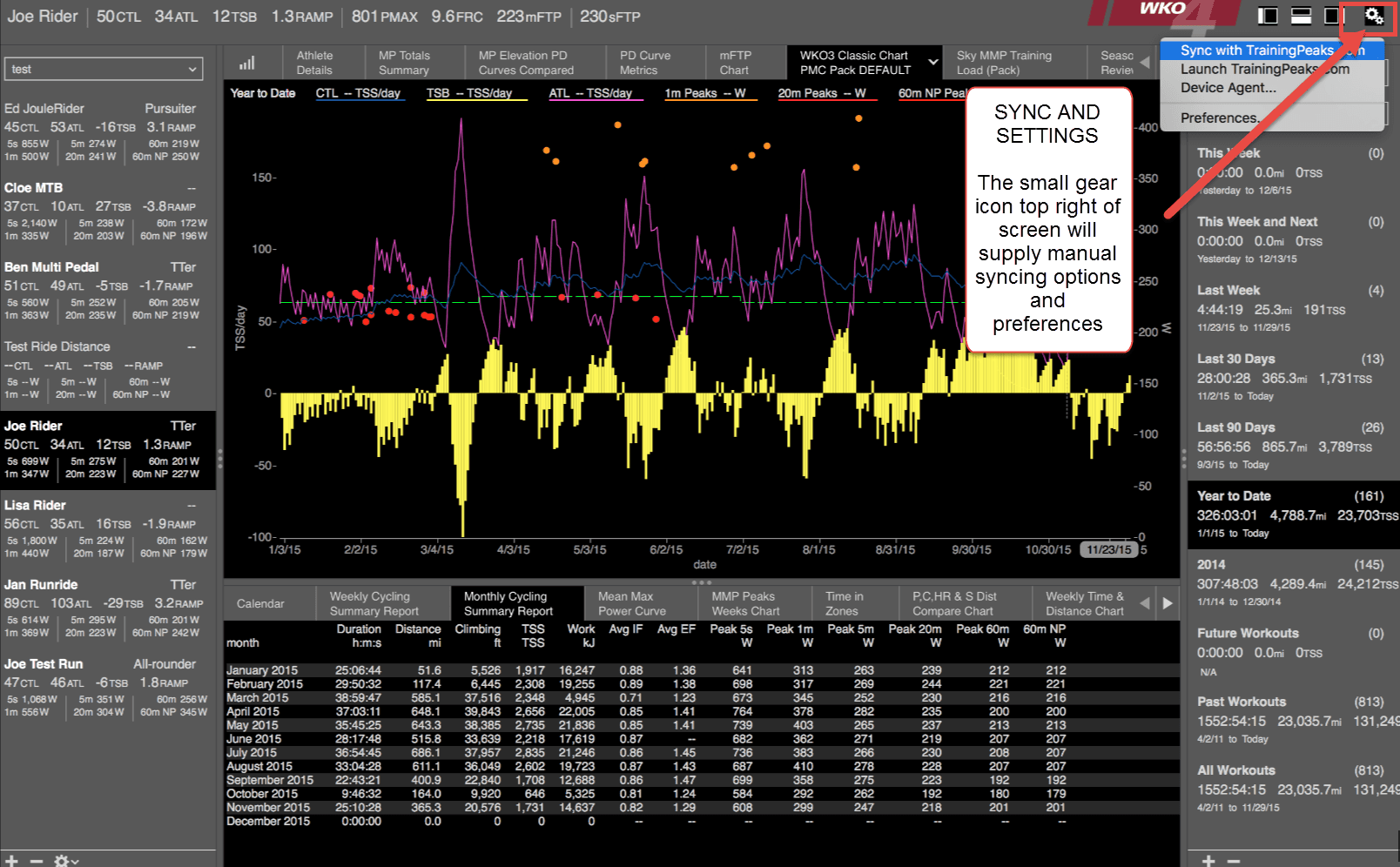
Task: Click the right arrow at end of report tabs
Action: [x=1168, y=603]
